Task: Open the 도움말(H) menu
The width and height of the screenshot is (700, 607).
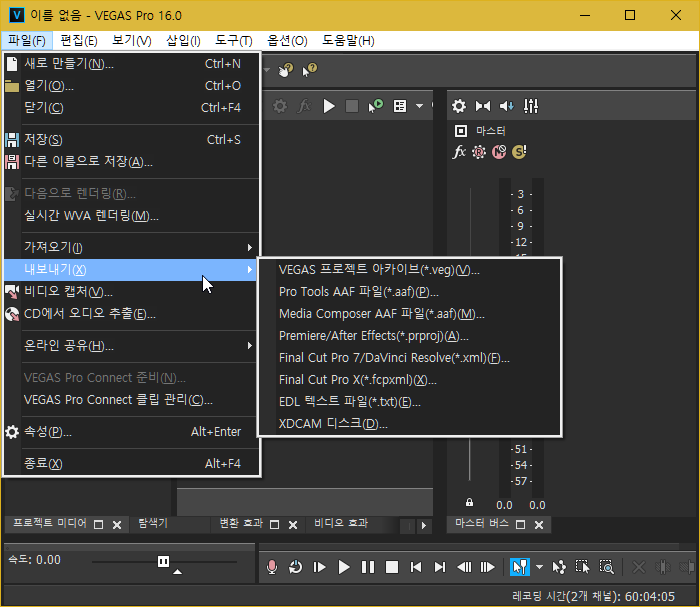Action: coord(348,41)
